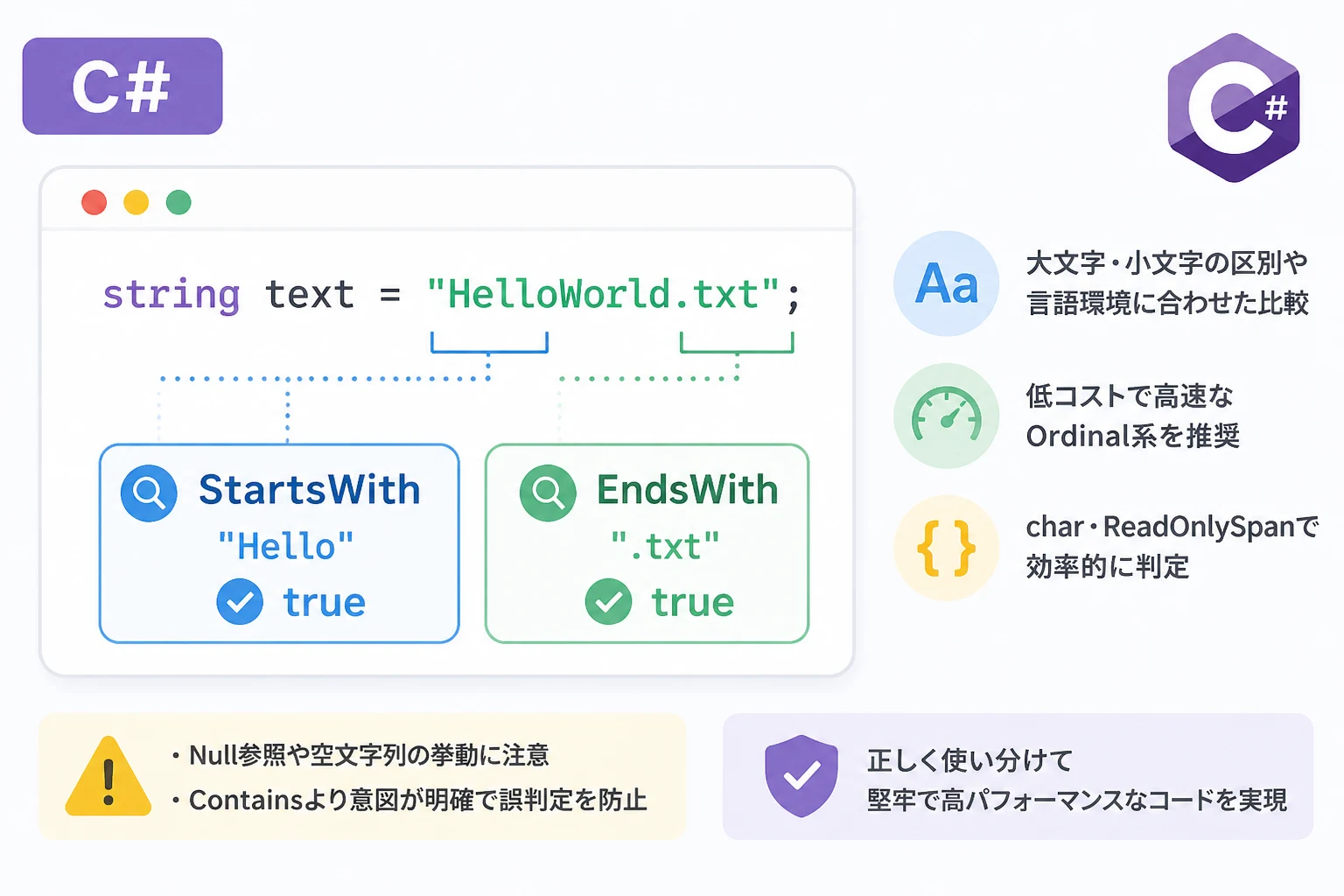Click the purple shield checkmark icon

point(801,776)
